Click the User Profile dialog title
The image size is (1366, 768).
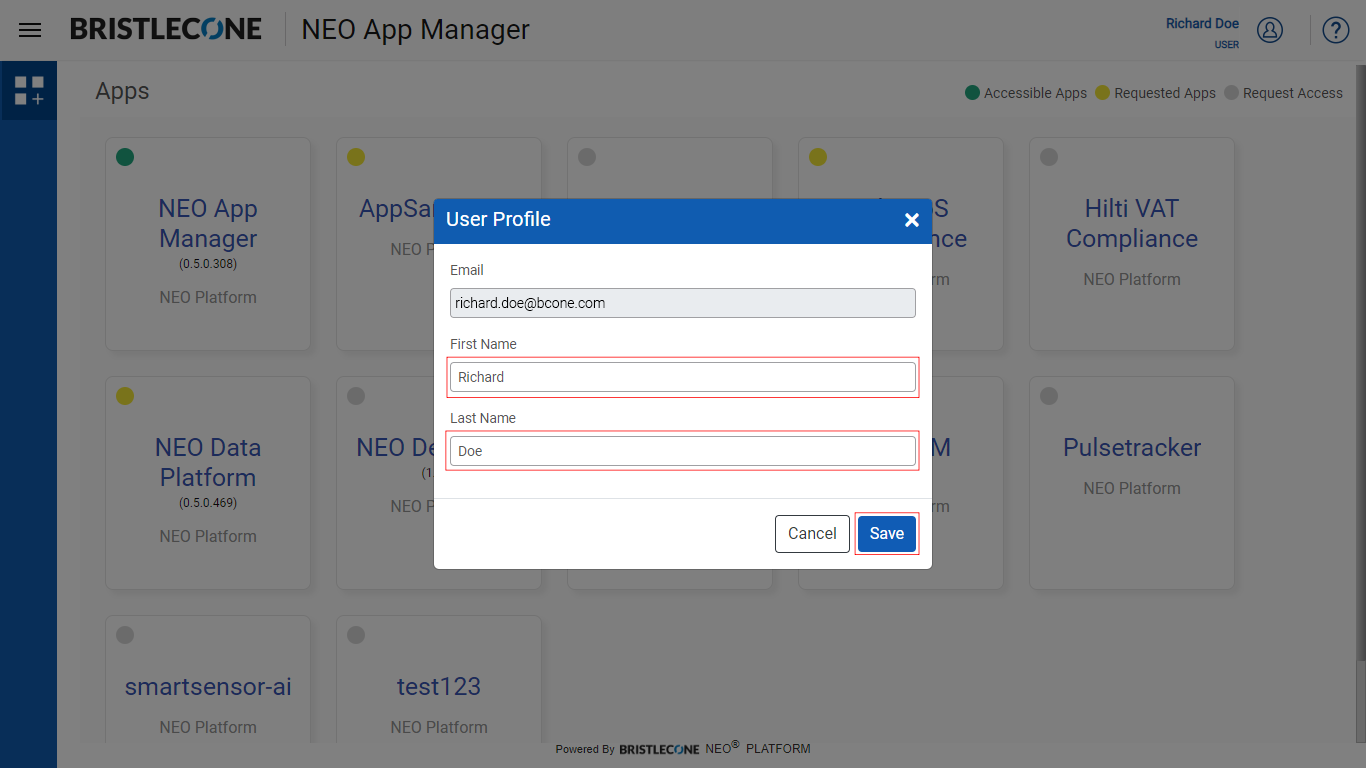(498, 220)
